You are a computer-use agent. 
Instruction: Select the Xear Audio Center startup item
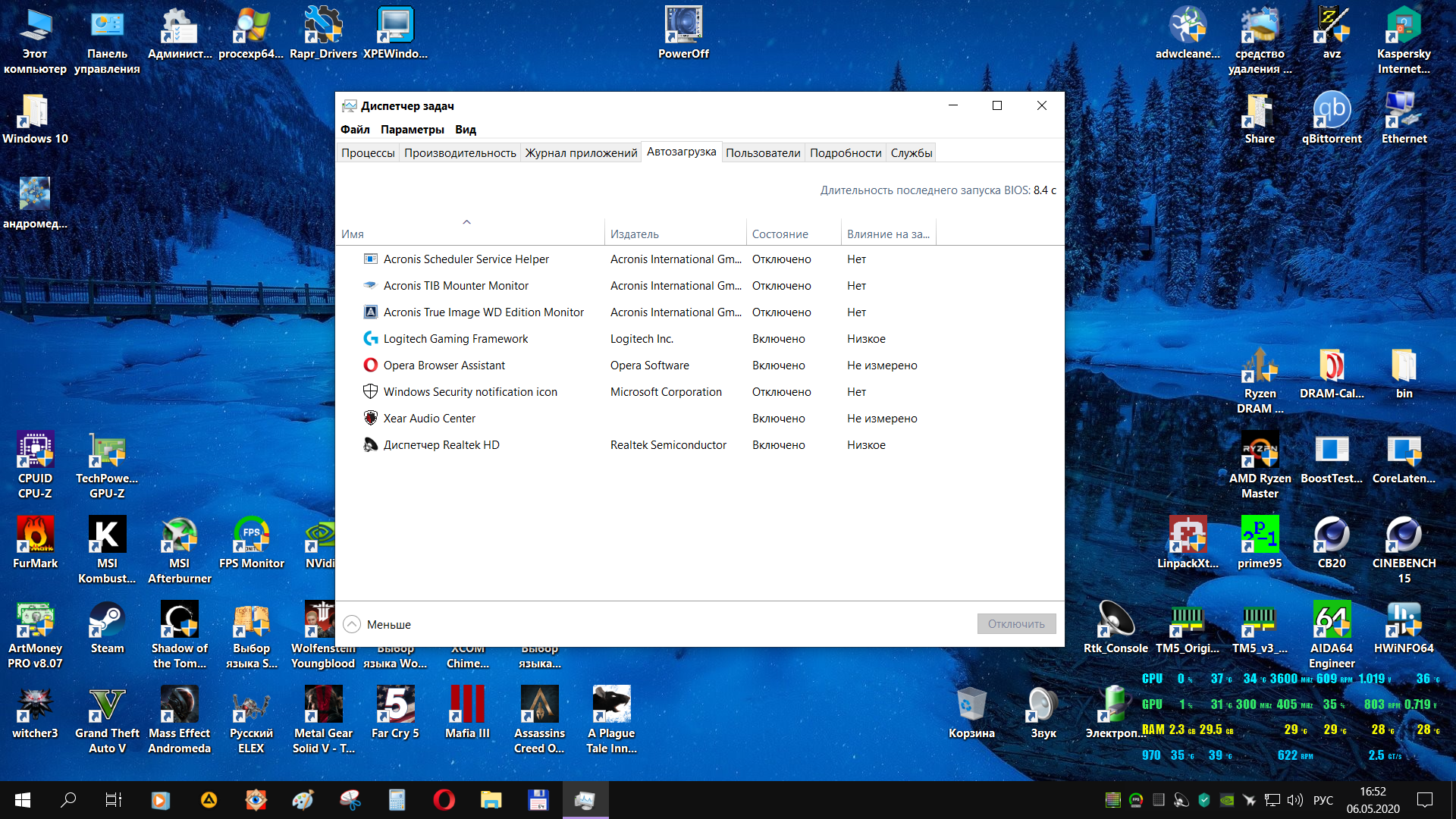click(429, 419)
